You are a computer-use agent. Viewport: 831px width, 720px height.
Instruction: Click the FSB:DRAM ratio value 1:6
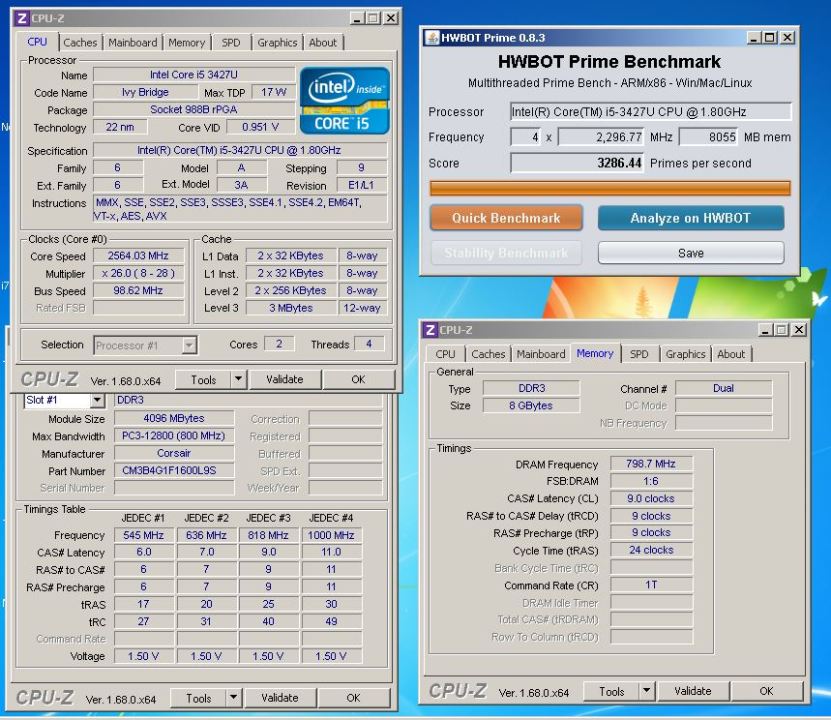point(651,481)
